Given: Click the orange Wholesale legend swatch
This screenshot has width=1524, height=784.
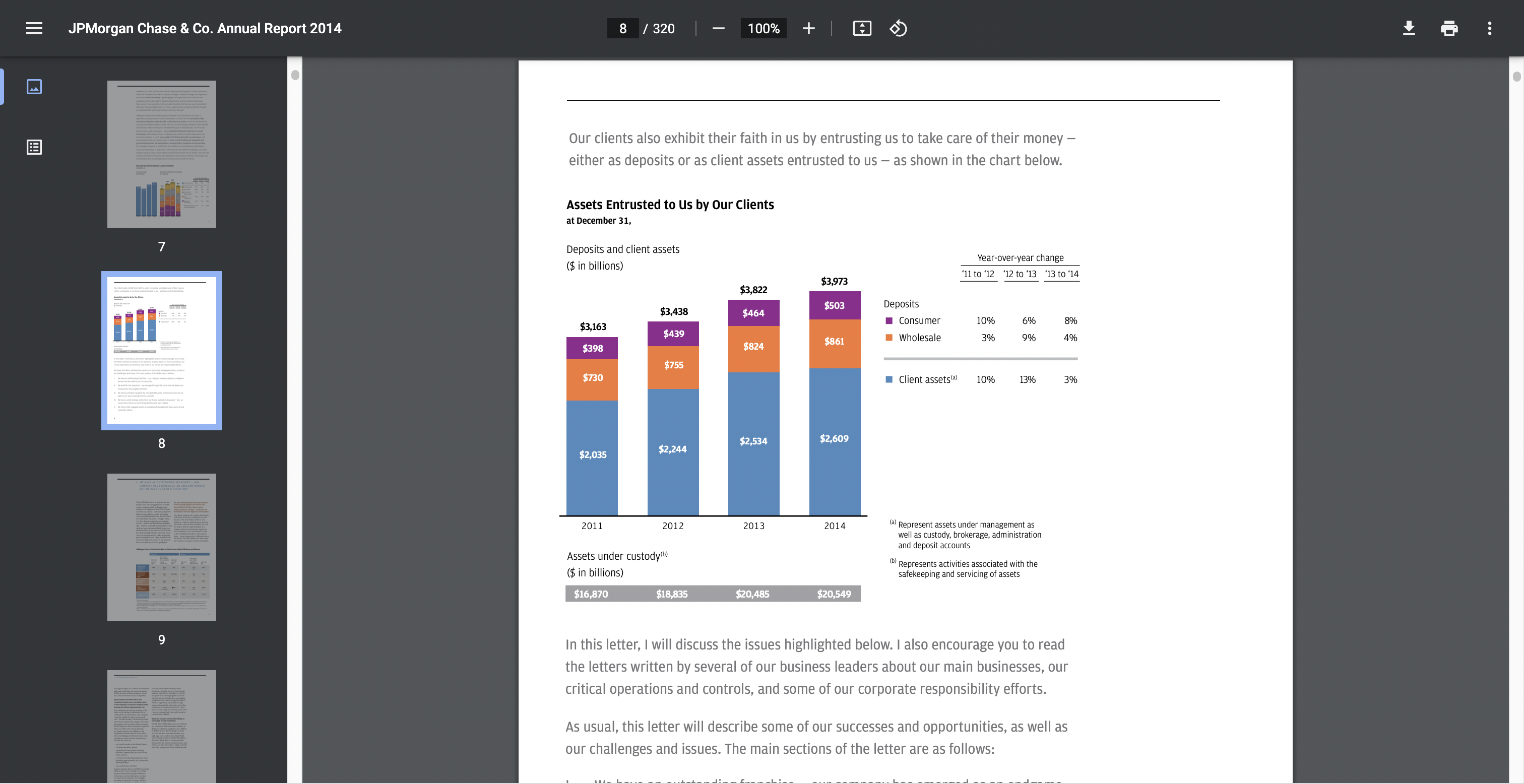Looking at the screenshot, I should 888,338.
